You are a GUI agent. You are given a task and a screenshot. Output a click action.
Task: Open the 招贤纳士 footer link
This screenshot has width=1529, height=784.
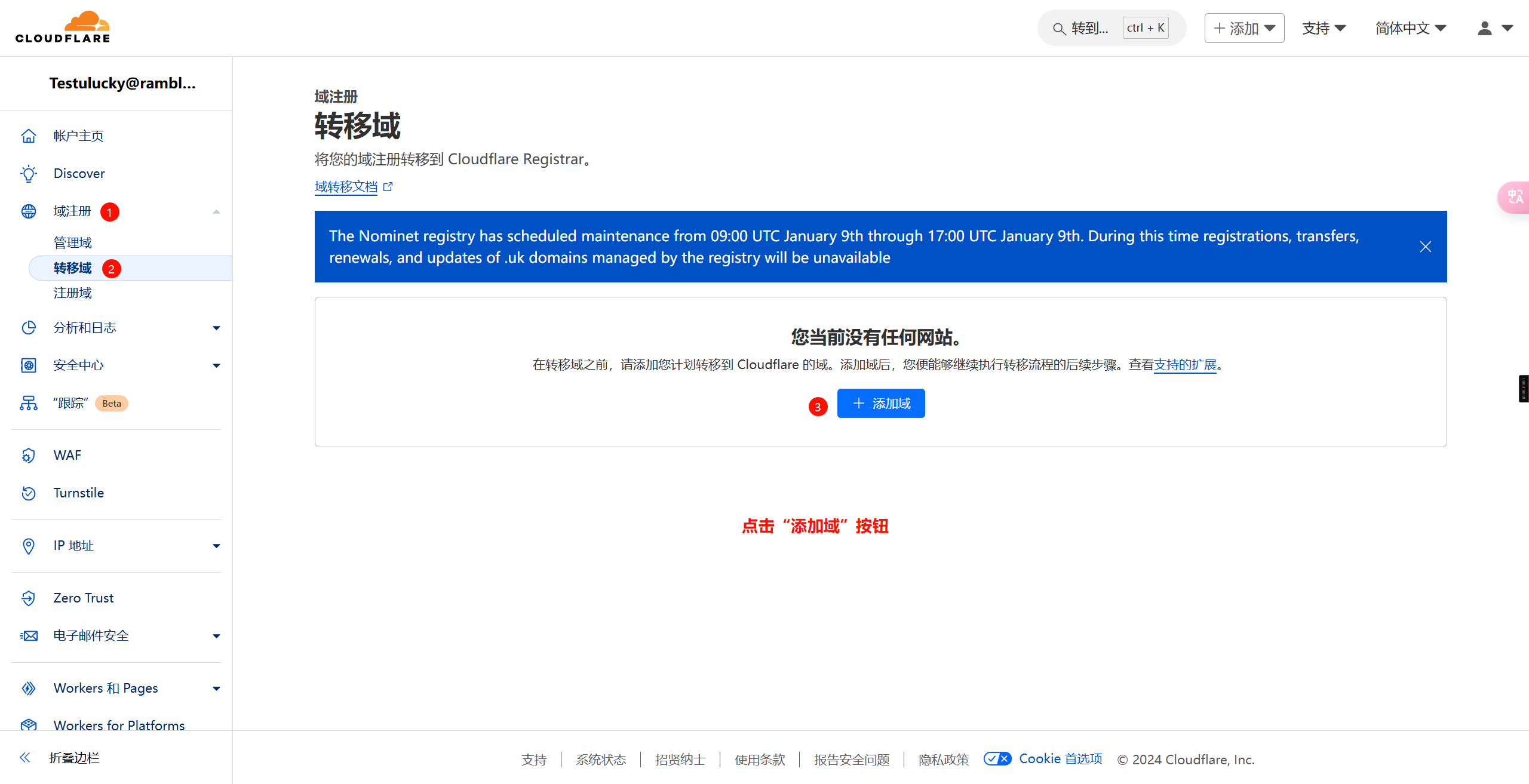click(x=680, y=760)
